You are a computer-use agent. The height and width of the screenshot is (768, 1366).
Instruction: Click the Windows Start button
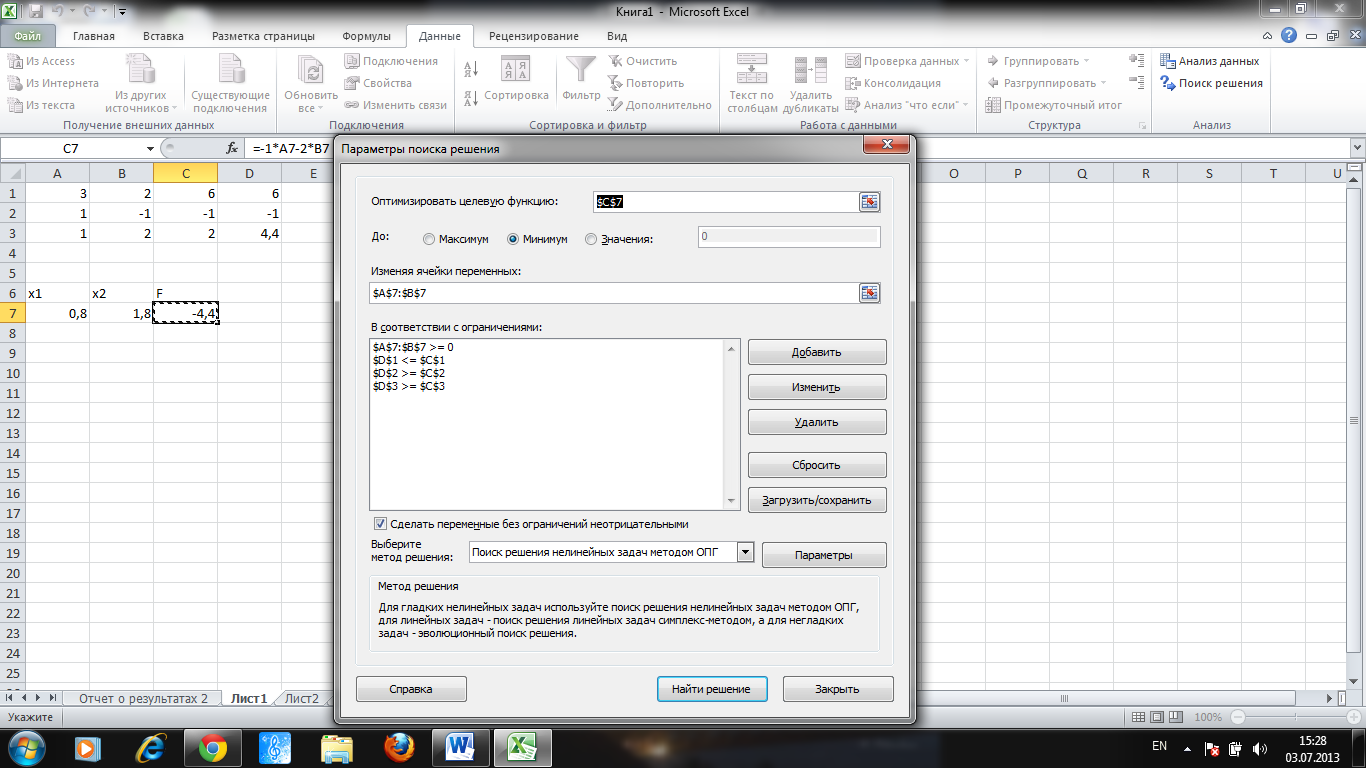coord(27,747)
